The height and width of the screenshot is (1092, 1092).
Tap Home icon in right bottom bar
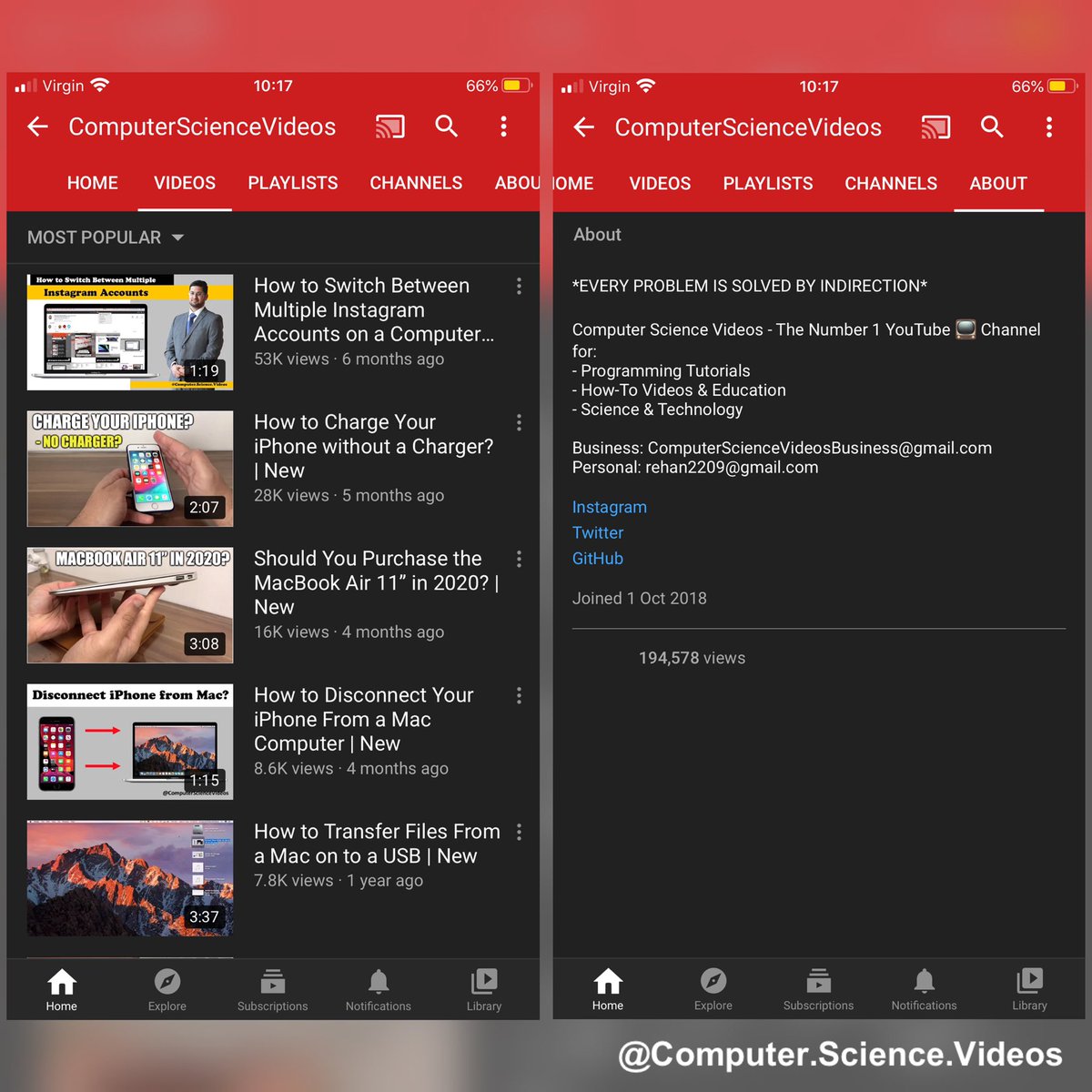click(608, 982)
